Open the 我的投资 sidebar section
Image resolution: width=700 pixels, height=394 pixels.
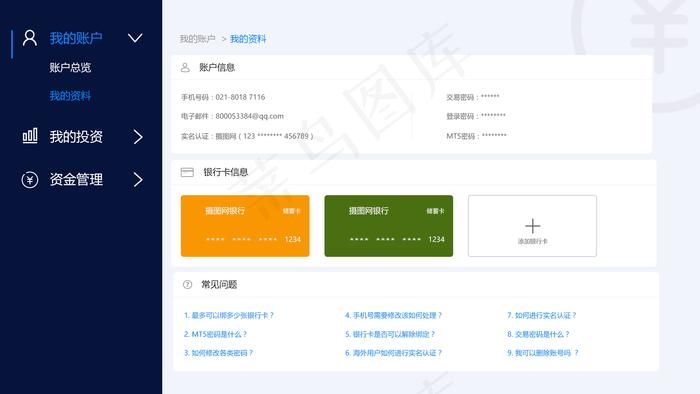[x=76, y=137]
